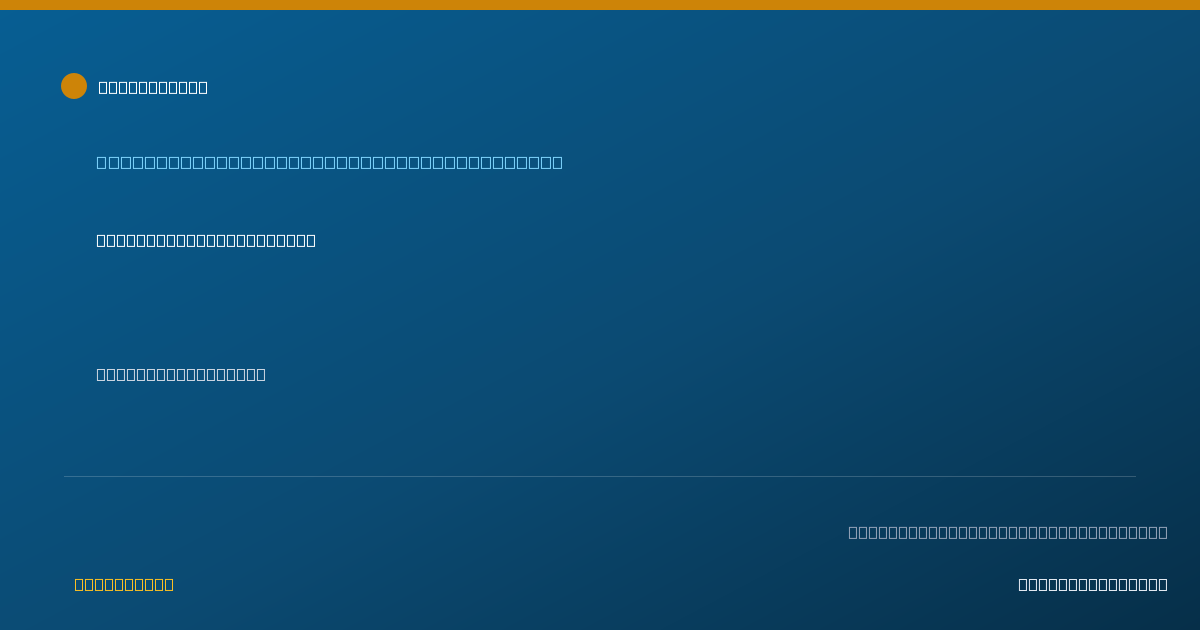This screenshot has width=1200, height=630.
Task: Open the yellow-orange footer text link
Action: 124,584
